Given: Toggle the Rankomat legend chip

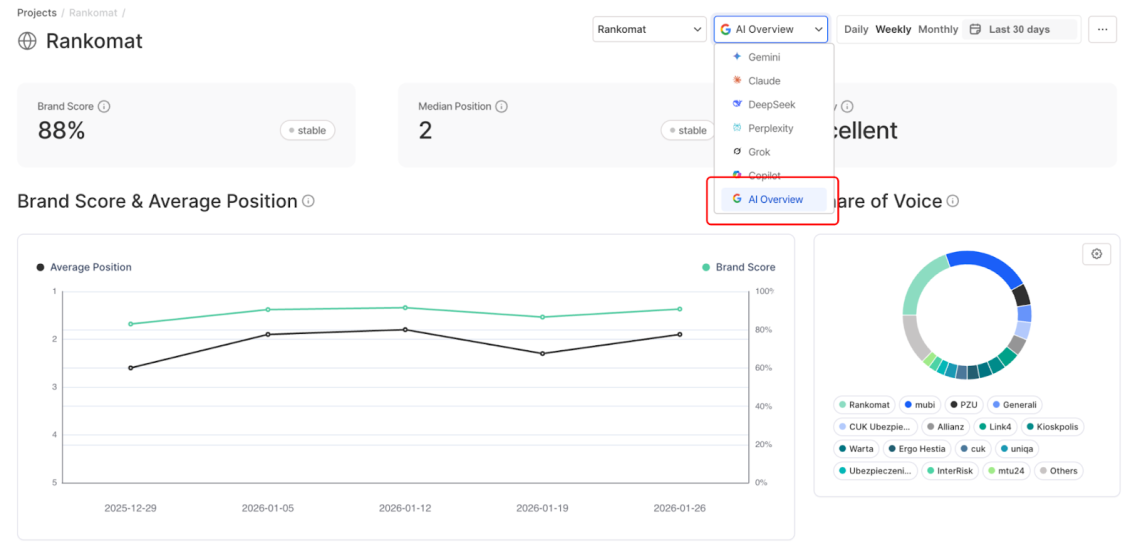Looking at the screenshot, I should coord(865,405).
